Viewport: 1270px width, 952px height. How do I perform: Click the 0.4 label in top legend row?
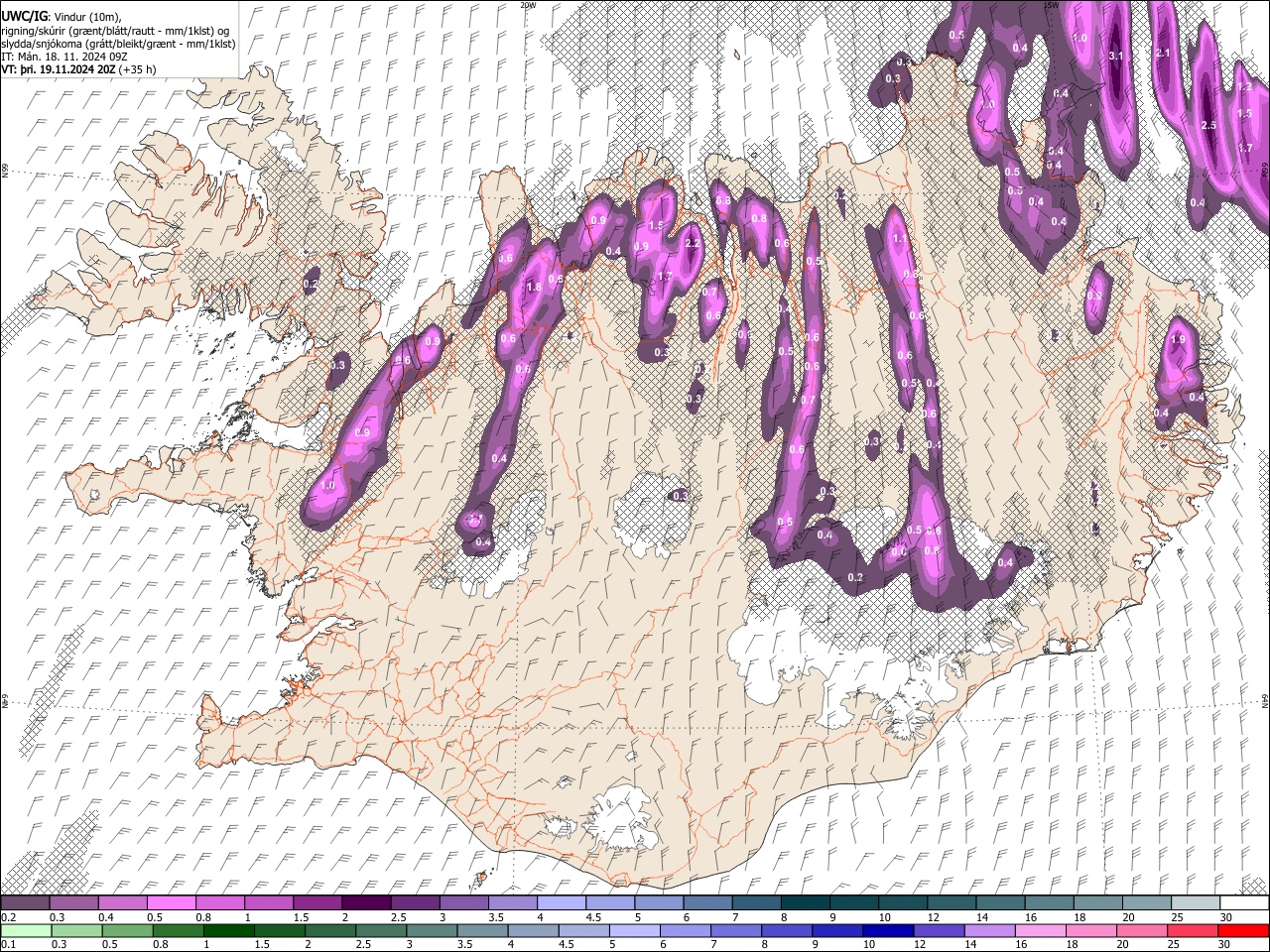pos(106,917)
